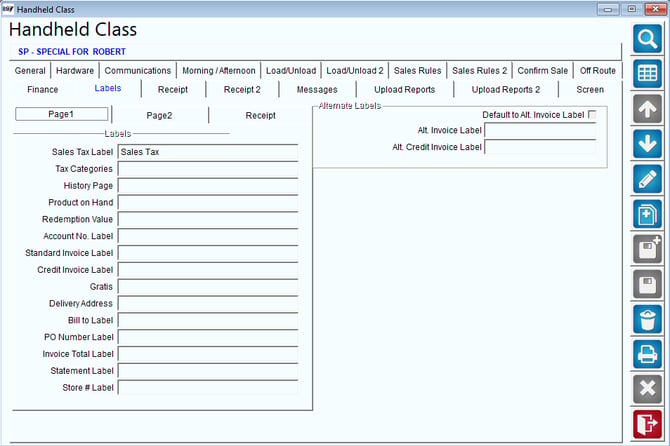
Task: Click the Standard Invoice Label field
Action: [208, 253]
